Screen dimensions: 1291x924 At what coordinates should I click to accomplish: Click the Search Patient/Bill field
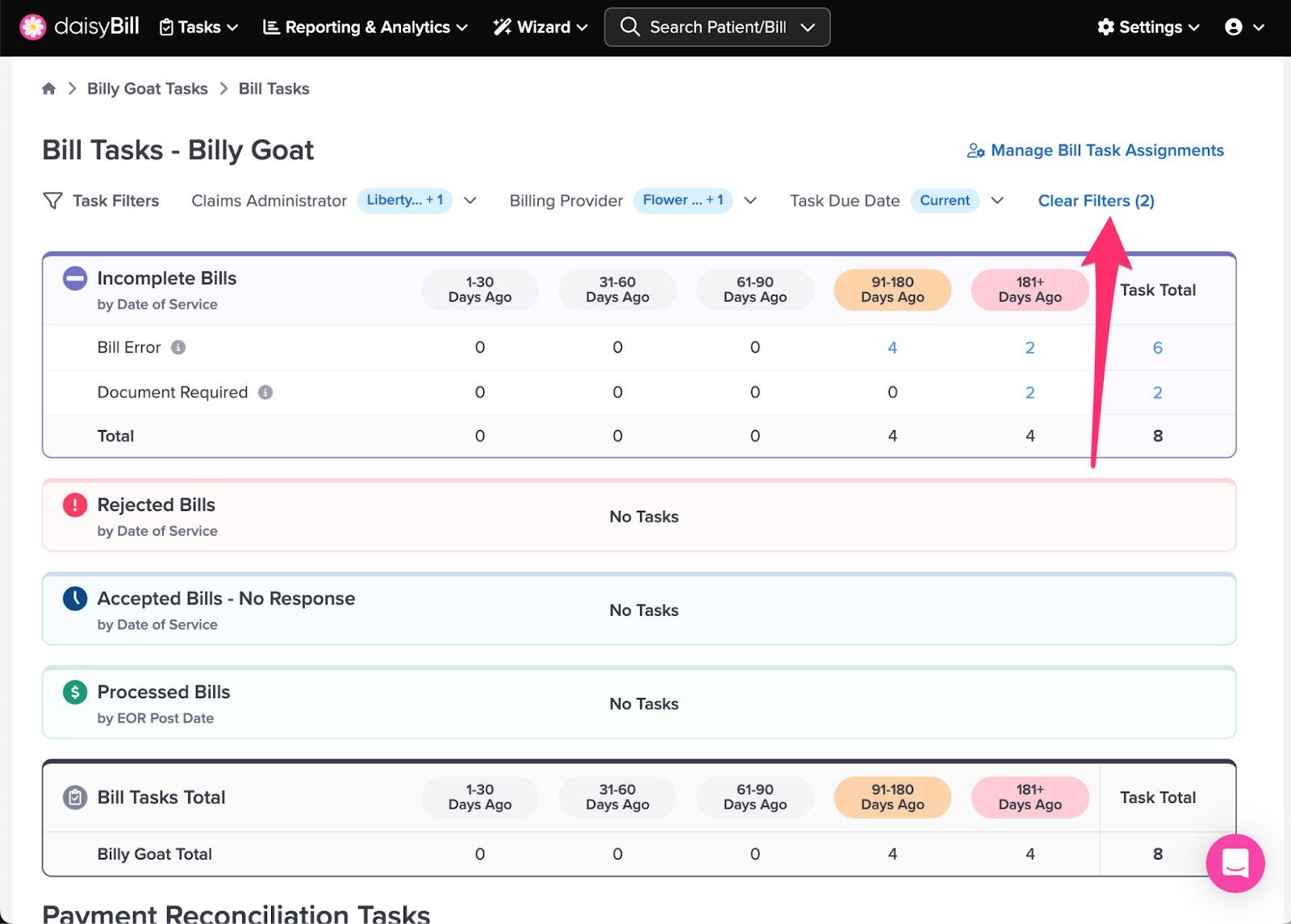point(717,27)
